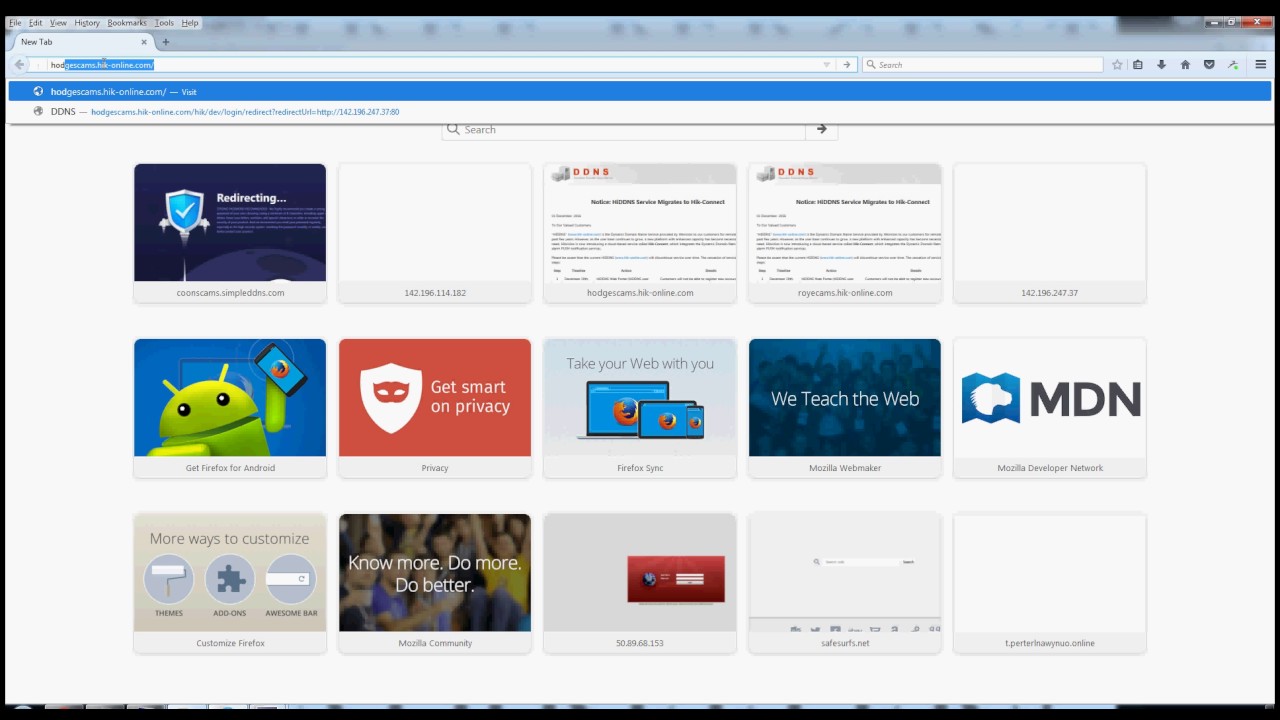This screenshot has height=720, width=1280.
Task: Click the new-tab page search arrow button
Action: (x=821, y=129)
